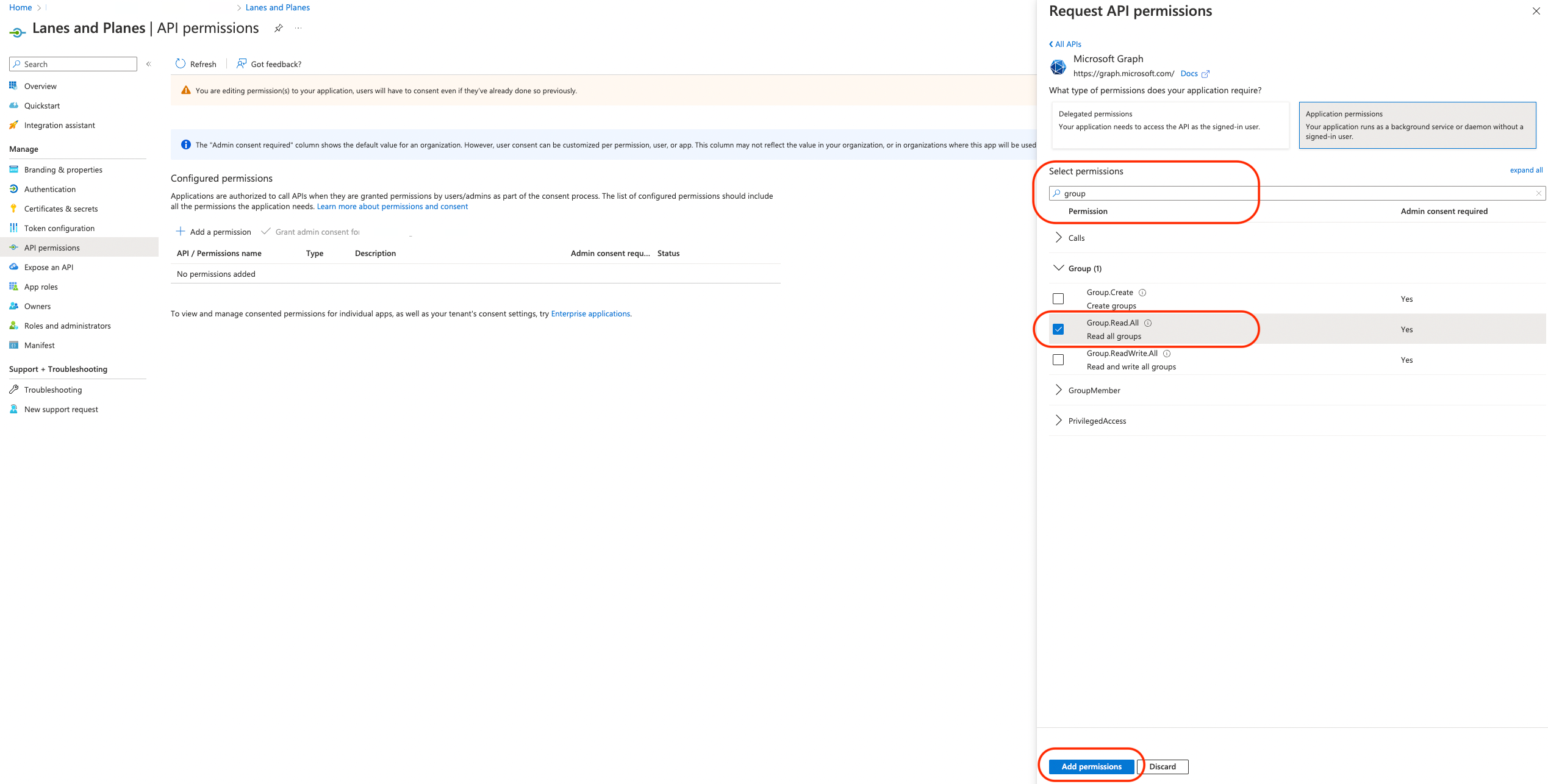Viewport: 1548px width, 784px height.
Task: Click the Certificates & secrets key icon
Action: tap(13, 208)
